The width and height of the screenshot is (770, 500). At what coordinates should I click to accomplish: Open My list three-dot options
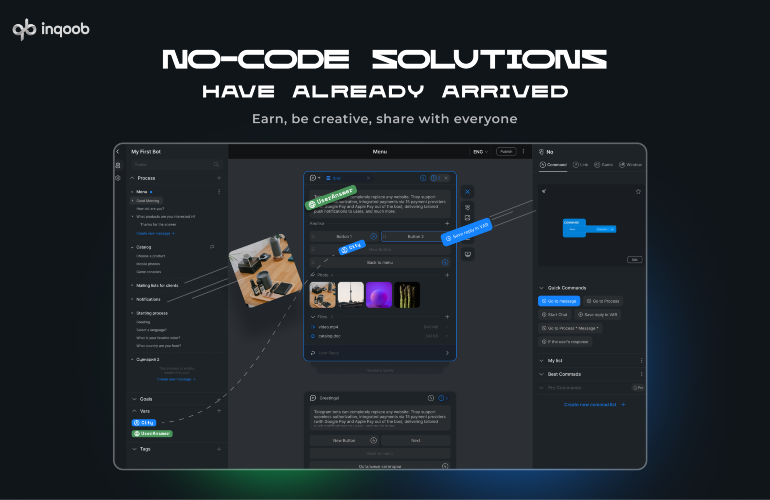pyautogui.click(x=641, y=361)
